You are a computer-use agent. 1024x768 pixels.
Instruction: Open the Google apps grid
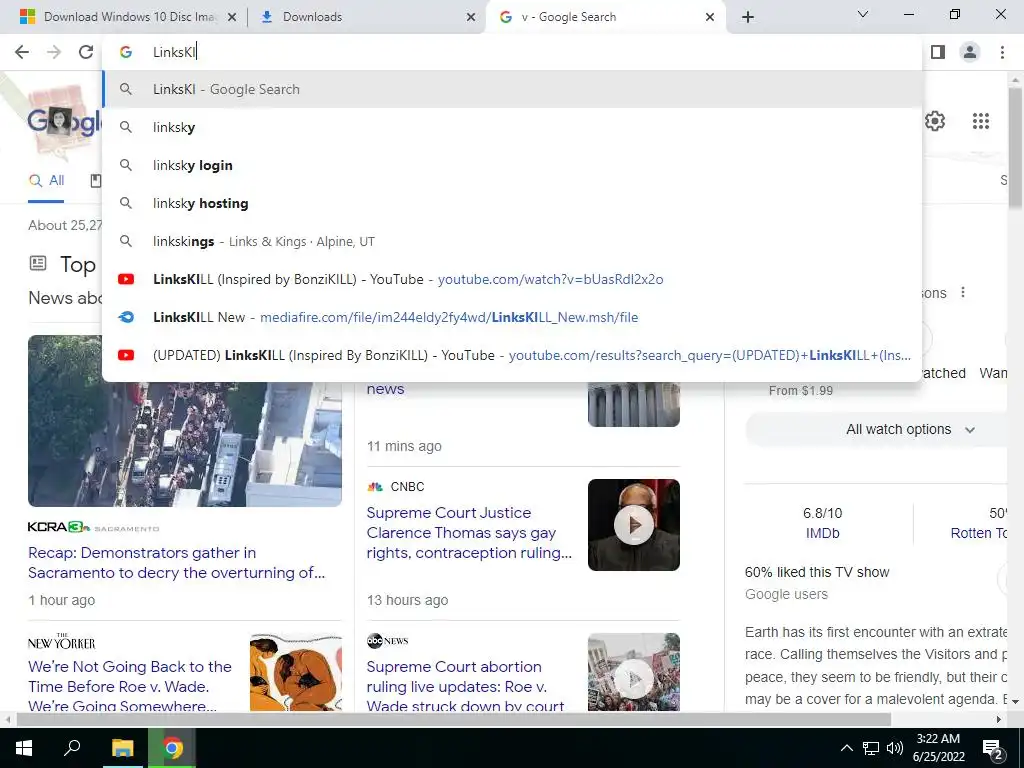click(981, 121)
